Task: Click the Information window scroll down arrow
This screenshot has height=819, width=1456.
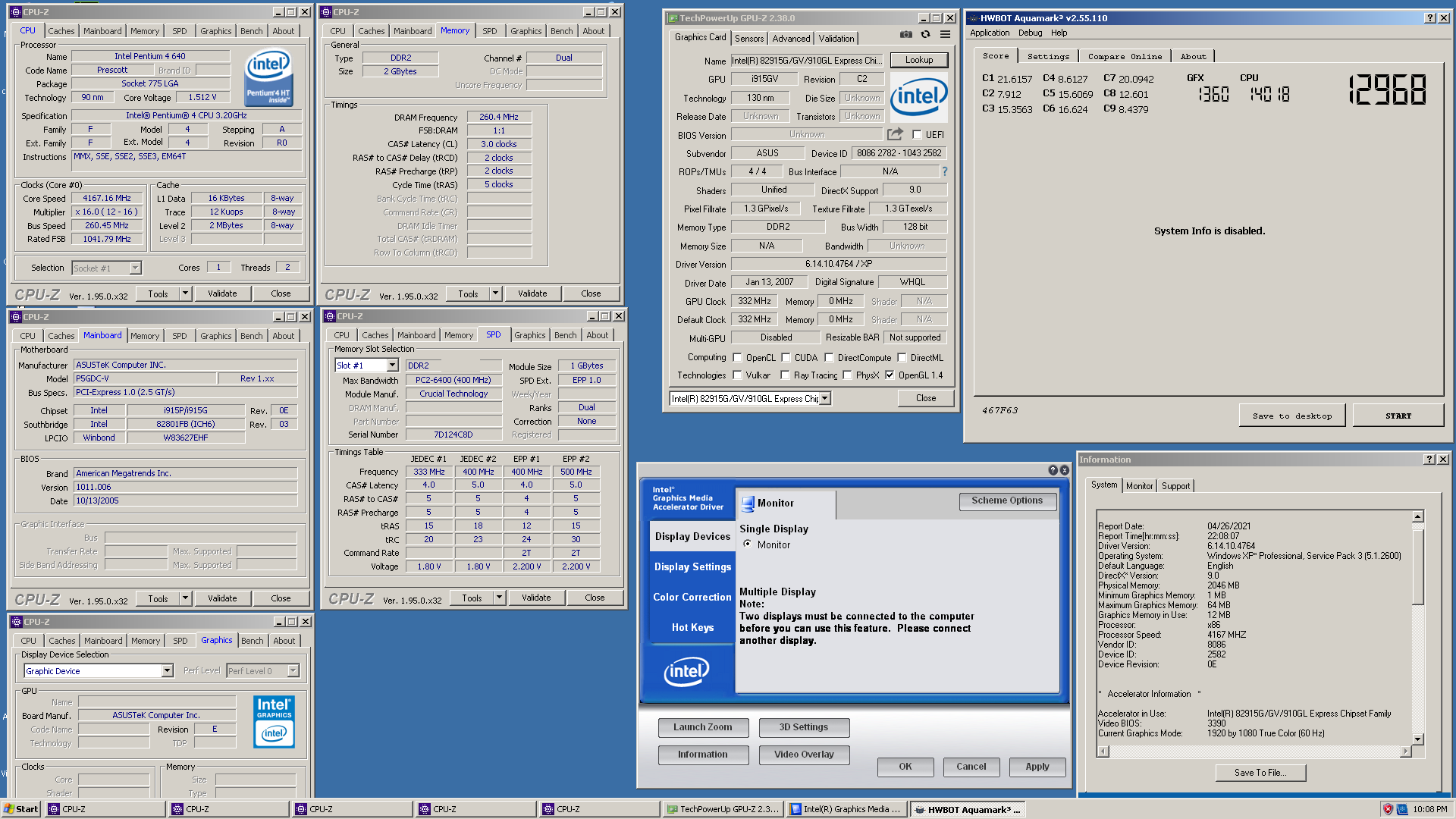Action: (1417, 739)
